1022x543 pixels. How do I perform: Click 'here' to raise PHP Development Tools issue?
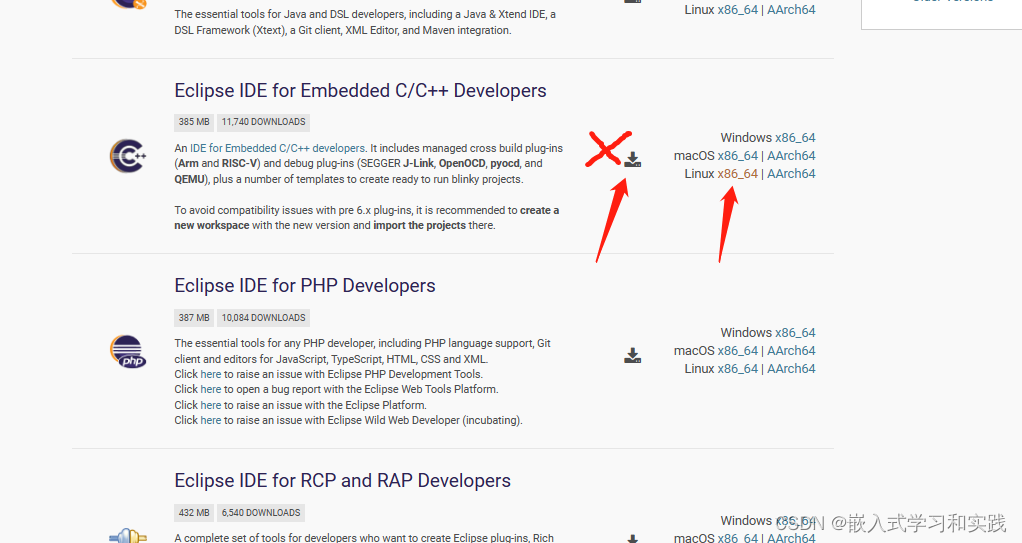[x=211, y=374]
